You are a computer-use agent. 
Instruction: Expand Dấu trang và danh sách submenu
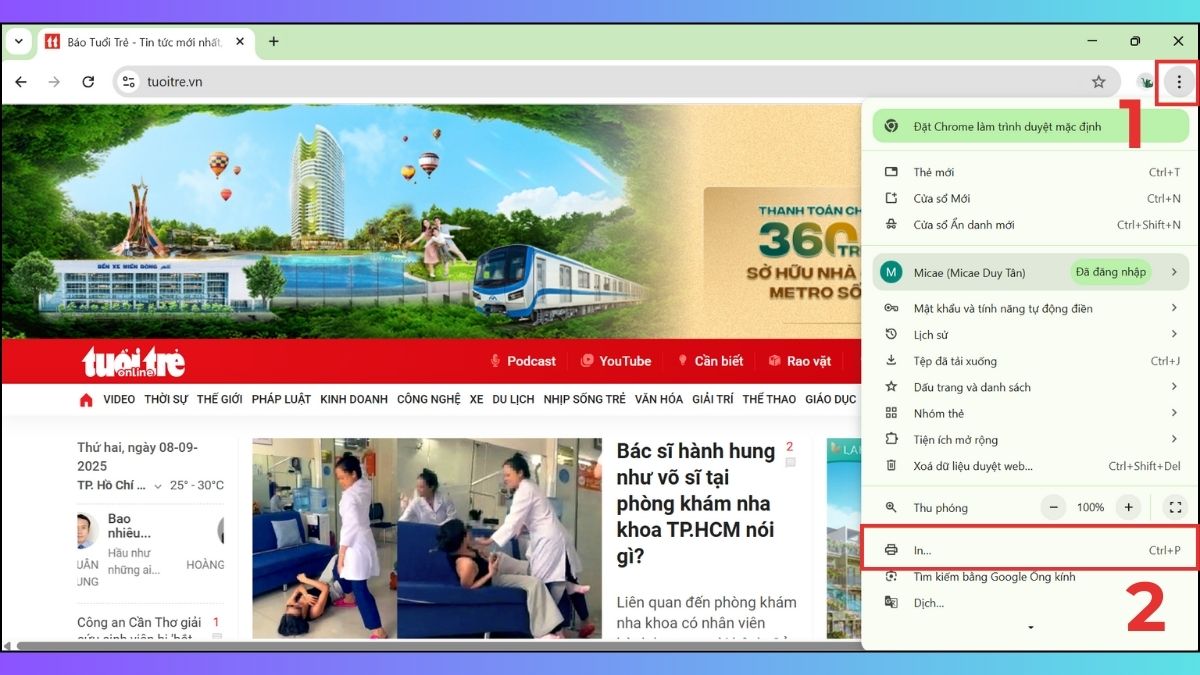[x=1175, y=386]
